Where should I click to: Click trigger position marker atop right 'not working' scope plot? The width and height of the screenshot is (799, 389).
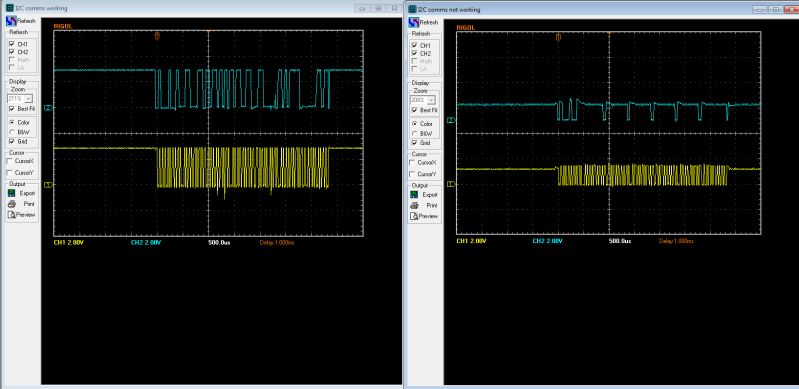[558, 37]
